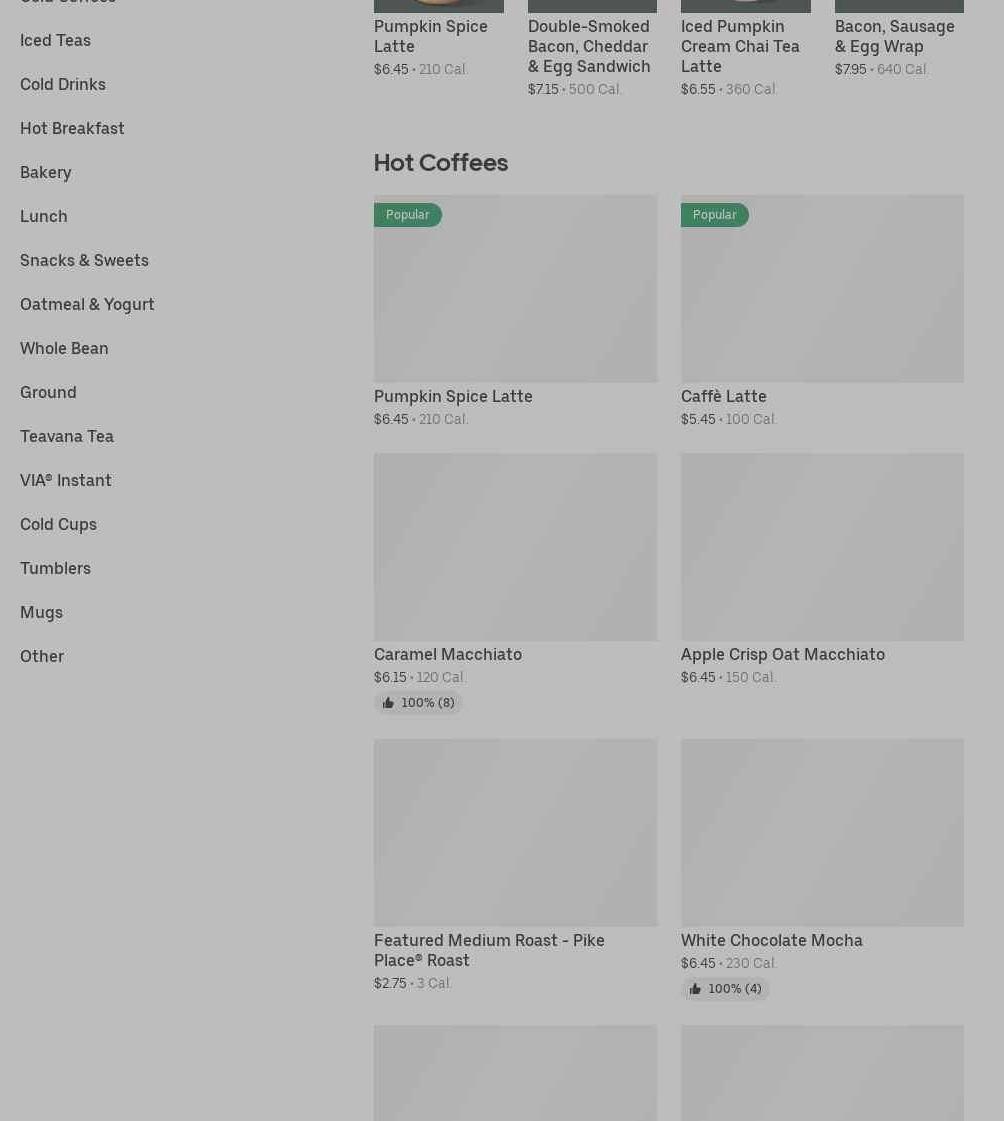1004x1121 pixels.
Task: Jump to the Bakery category
Action: 46,172
